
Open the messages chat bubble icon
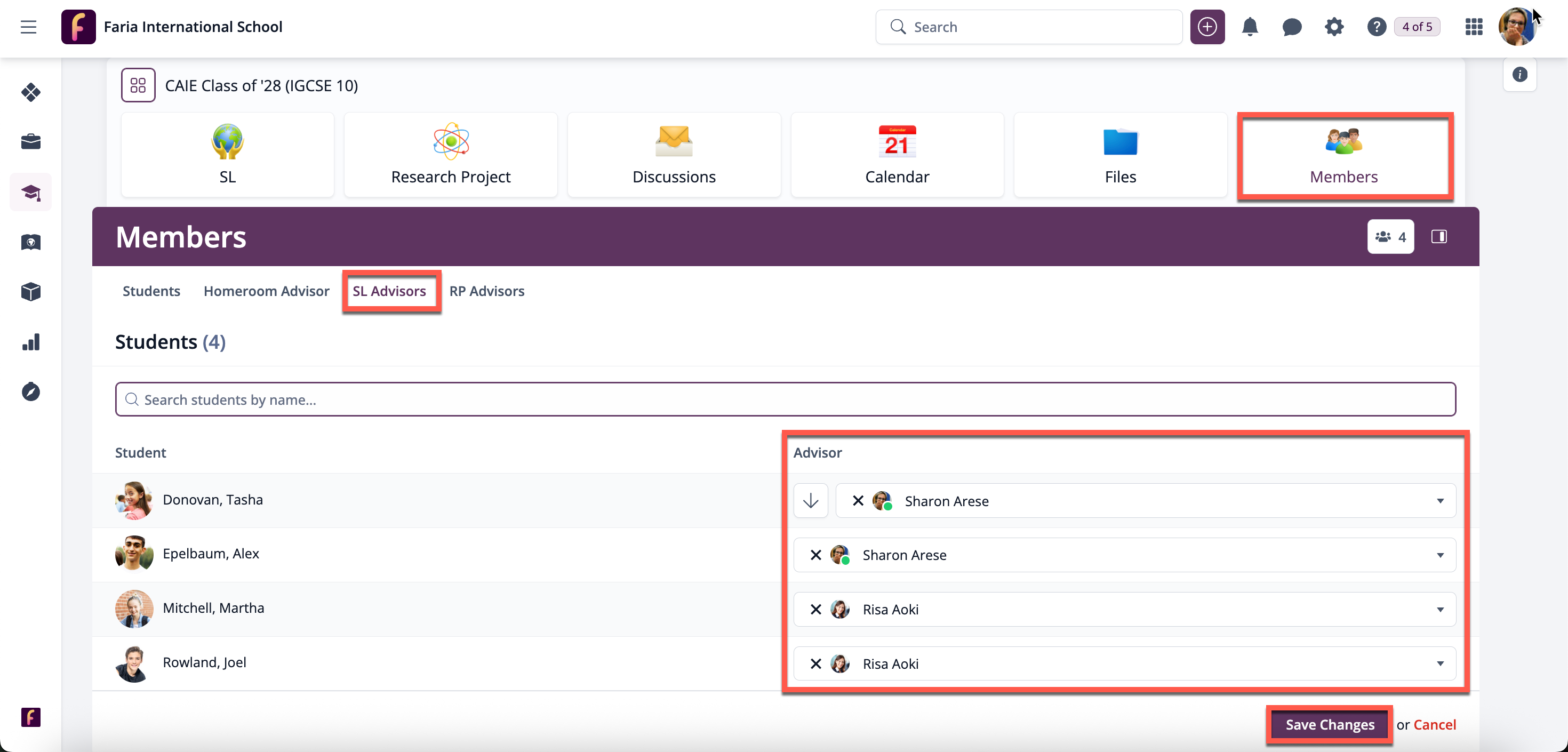click(x=1292, y=27)
